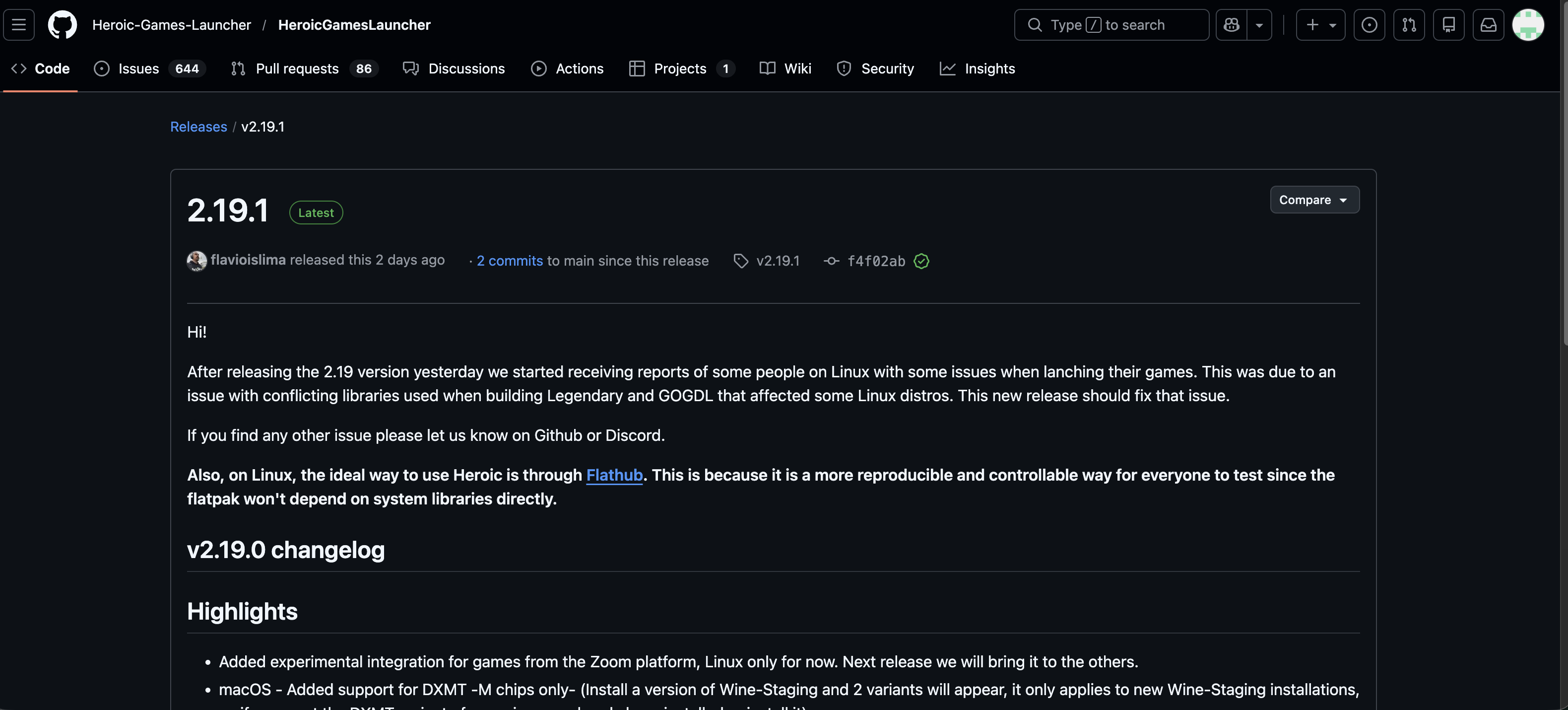Open the Flathub link

coord(614,475)
